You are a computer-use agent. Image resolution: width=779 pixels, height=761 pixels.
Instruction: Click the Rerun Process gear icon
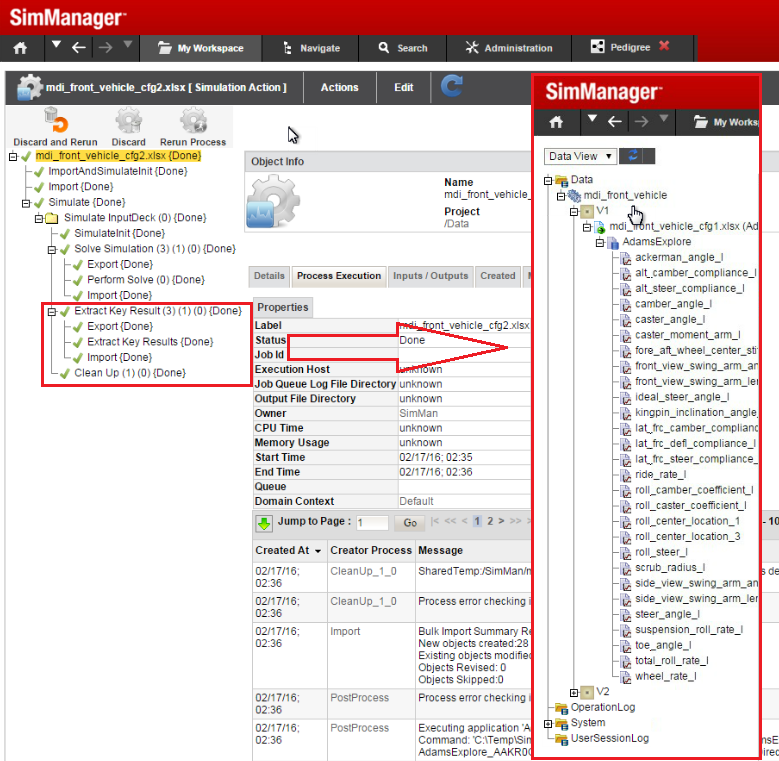click(x=193, y=121)
